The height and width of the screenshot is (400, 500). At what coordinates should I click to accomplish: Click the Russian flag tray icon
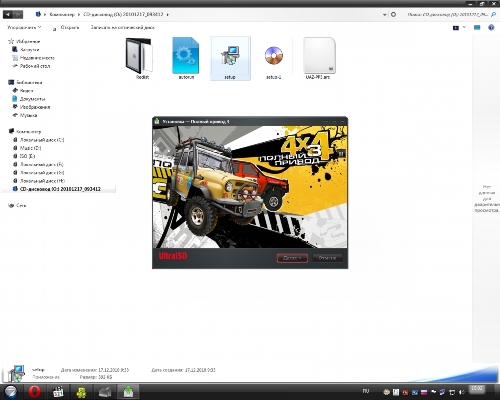(x=424, y=392)
